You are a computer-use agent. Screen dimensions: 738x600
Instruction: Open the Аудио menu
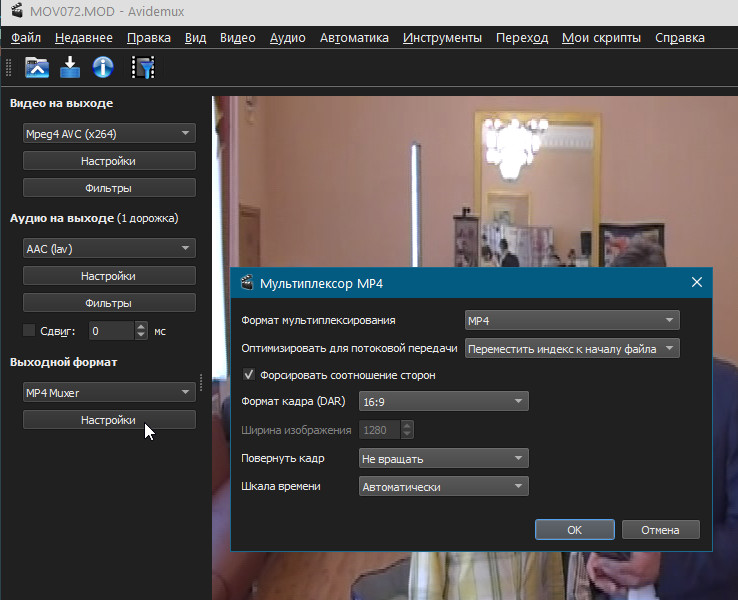[x=288, y=38]
